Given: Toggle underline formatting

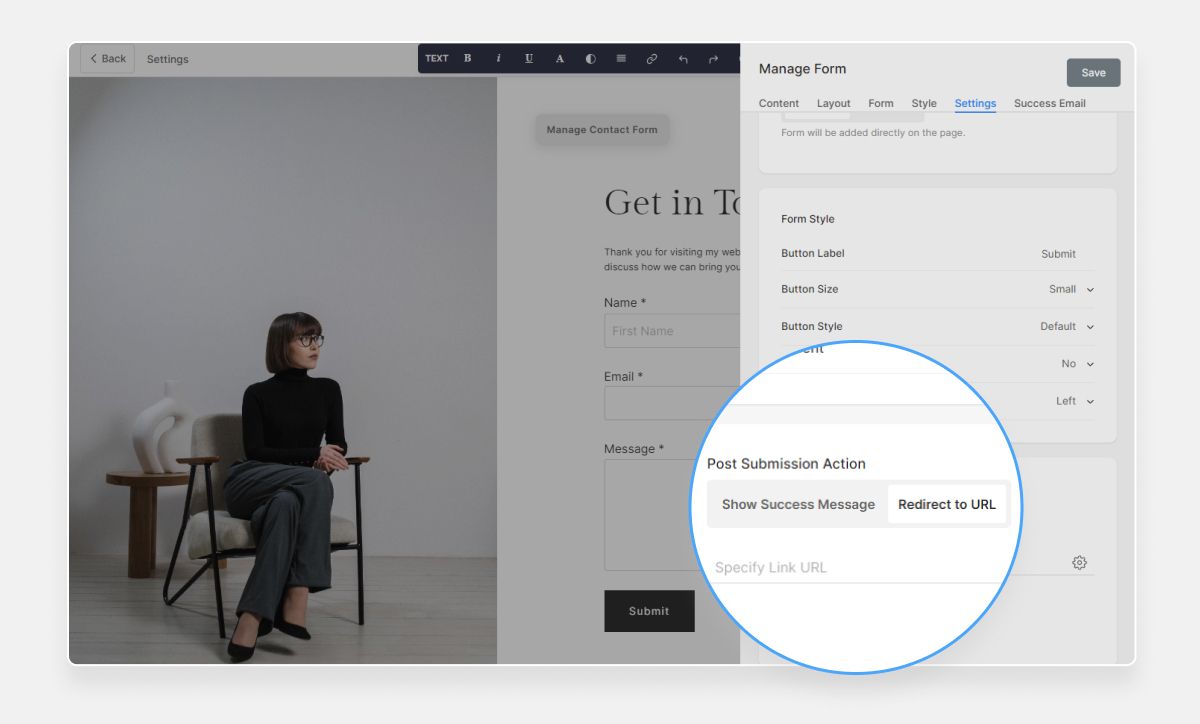Looking at the screenshot, I should click(x=529, y=58).
